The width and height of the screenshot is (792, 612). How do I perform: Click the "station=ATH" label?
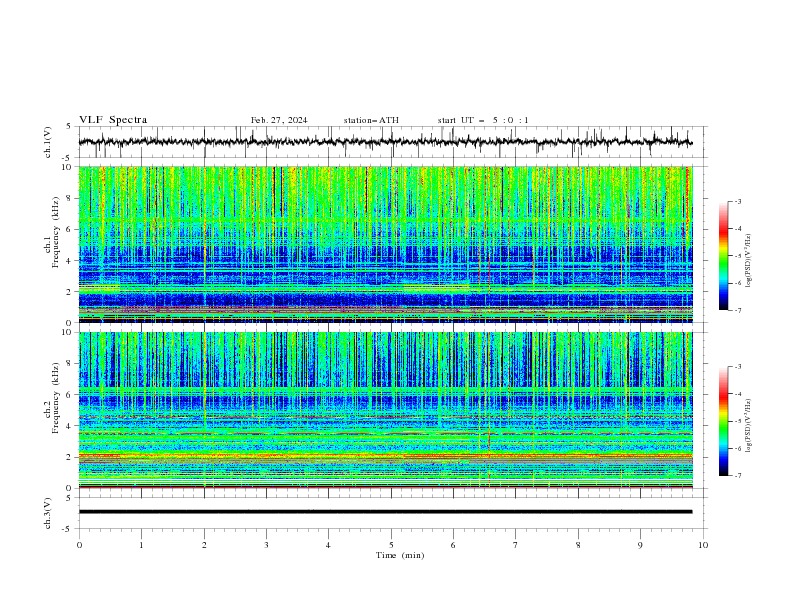(371, 120)
